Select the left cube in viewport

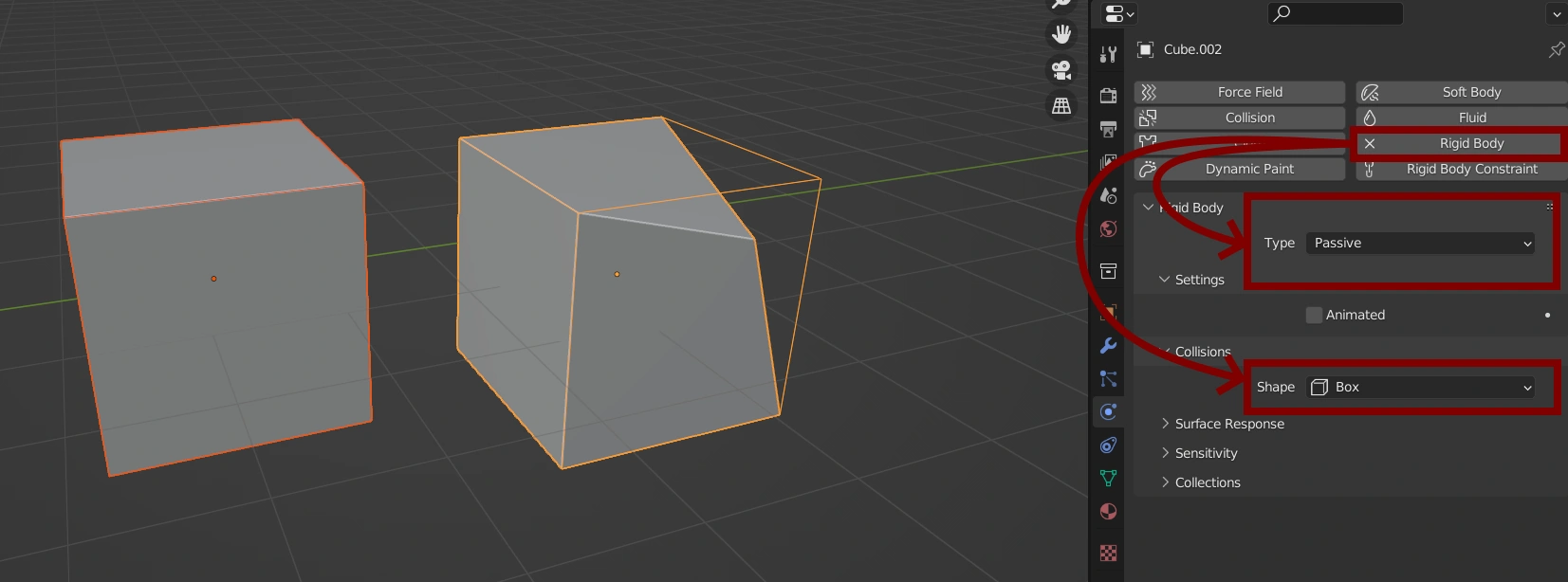(214, 296)
